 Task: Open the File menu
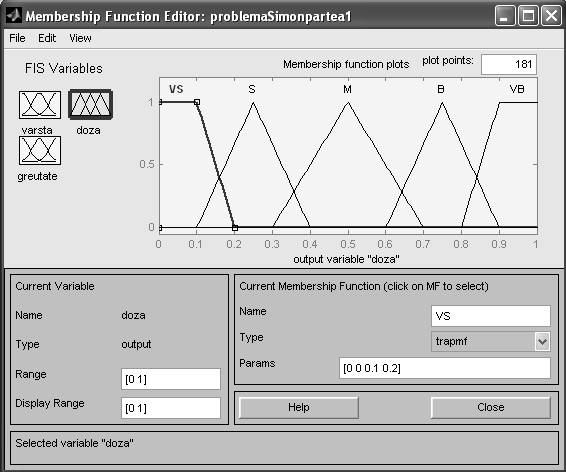(x=17, y=38)
